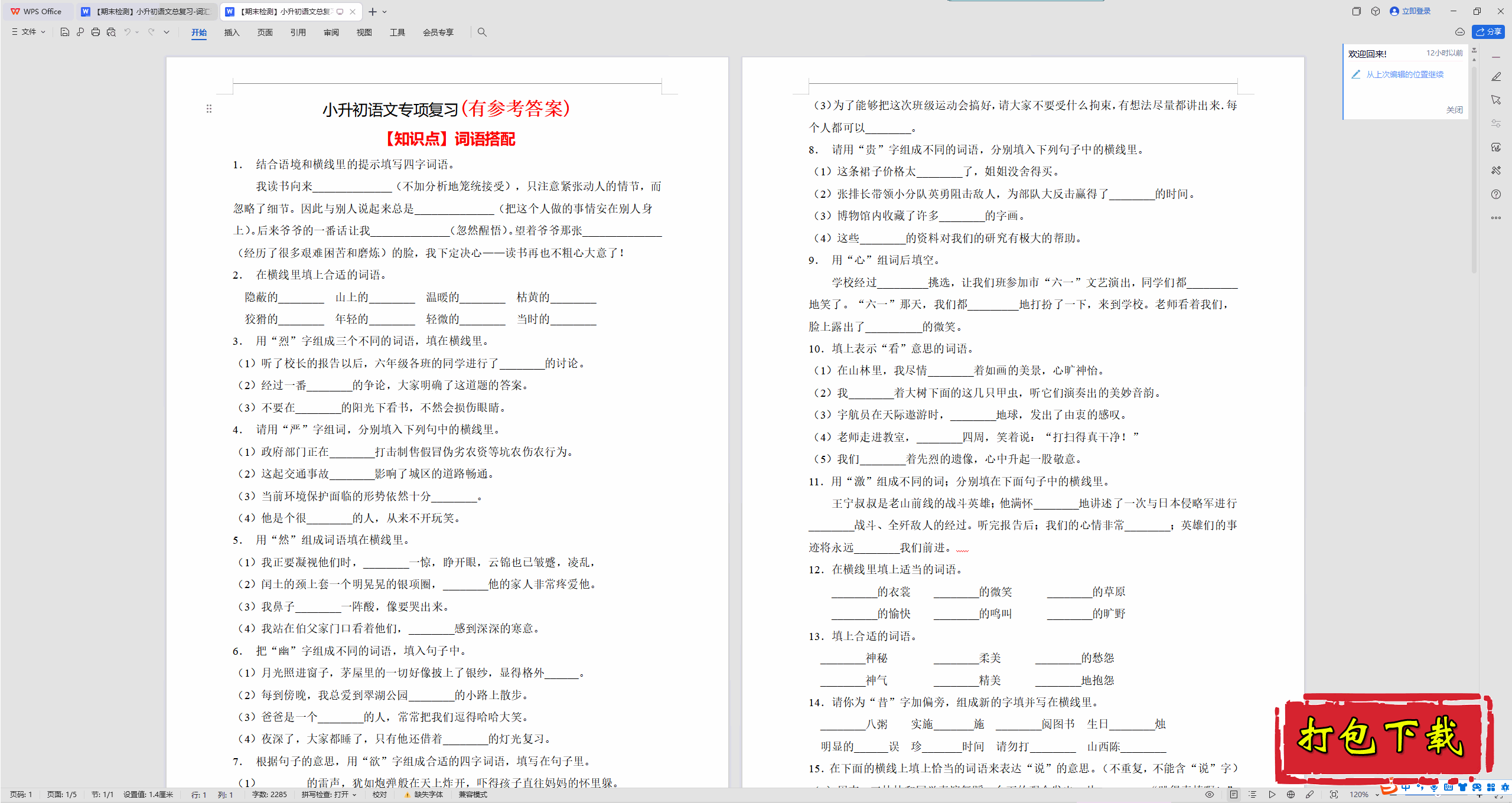Click the highlighter pen icon in status bar
The width and height of the screenshot is (1512, 803).
(1310, 795)
